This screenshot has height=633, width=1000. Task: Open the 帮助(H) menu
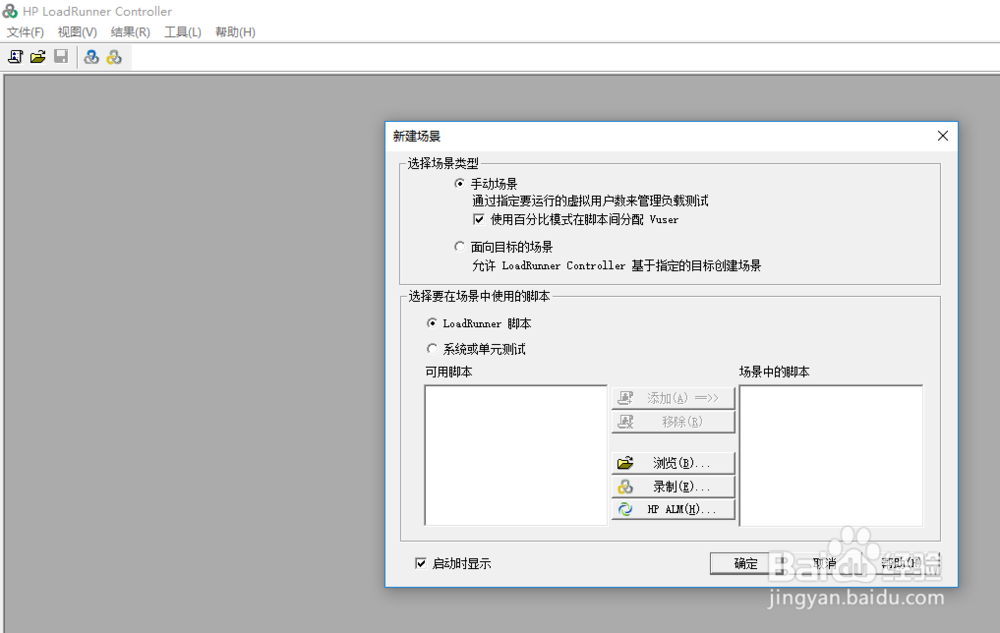coord(235,32)
